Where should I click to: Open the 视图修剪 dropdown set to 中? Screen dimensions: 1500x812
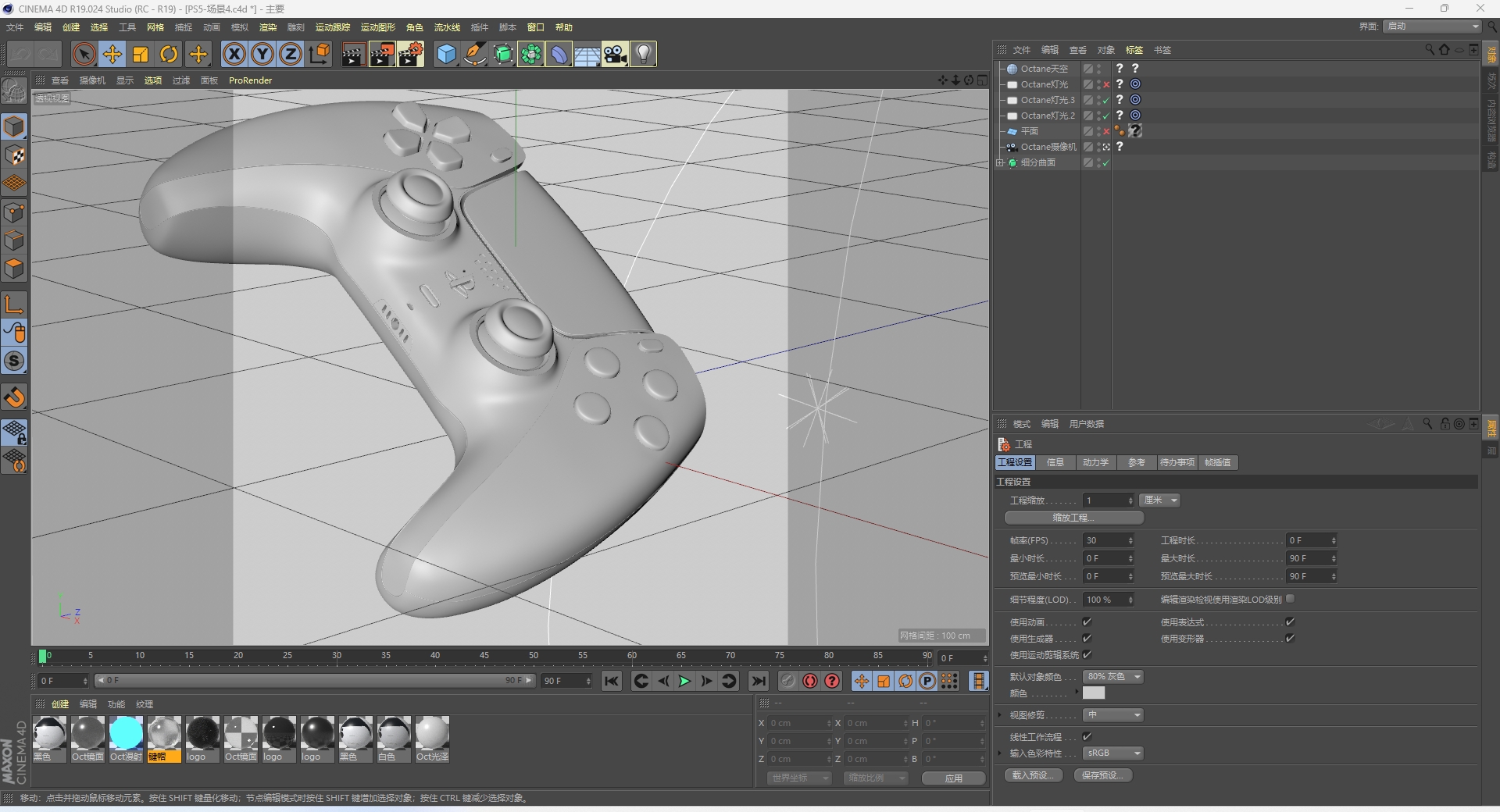(x=1113, y=715)
